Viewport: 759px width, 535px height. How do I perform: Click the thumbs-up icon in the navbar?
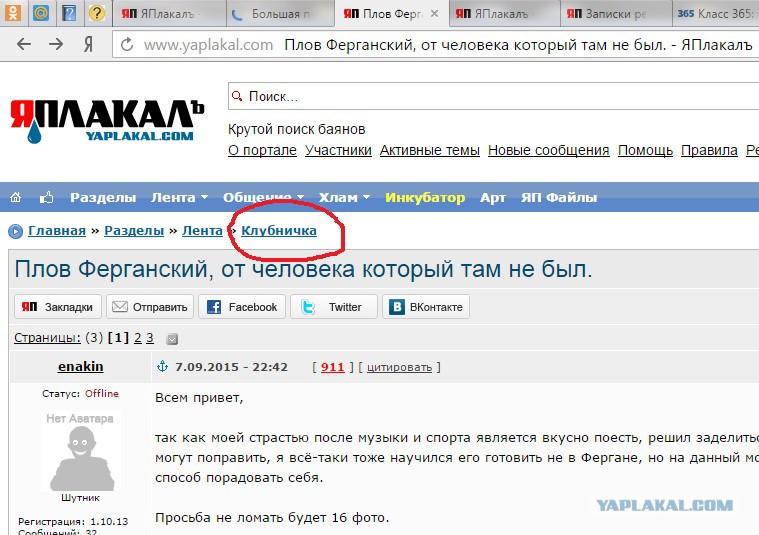[46, 197]
